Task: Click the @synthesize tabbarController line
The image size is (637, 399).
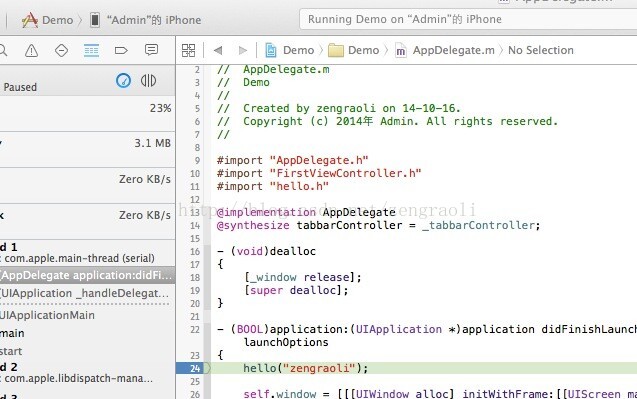Action: coord(378,225)
